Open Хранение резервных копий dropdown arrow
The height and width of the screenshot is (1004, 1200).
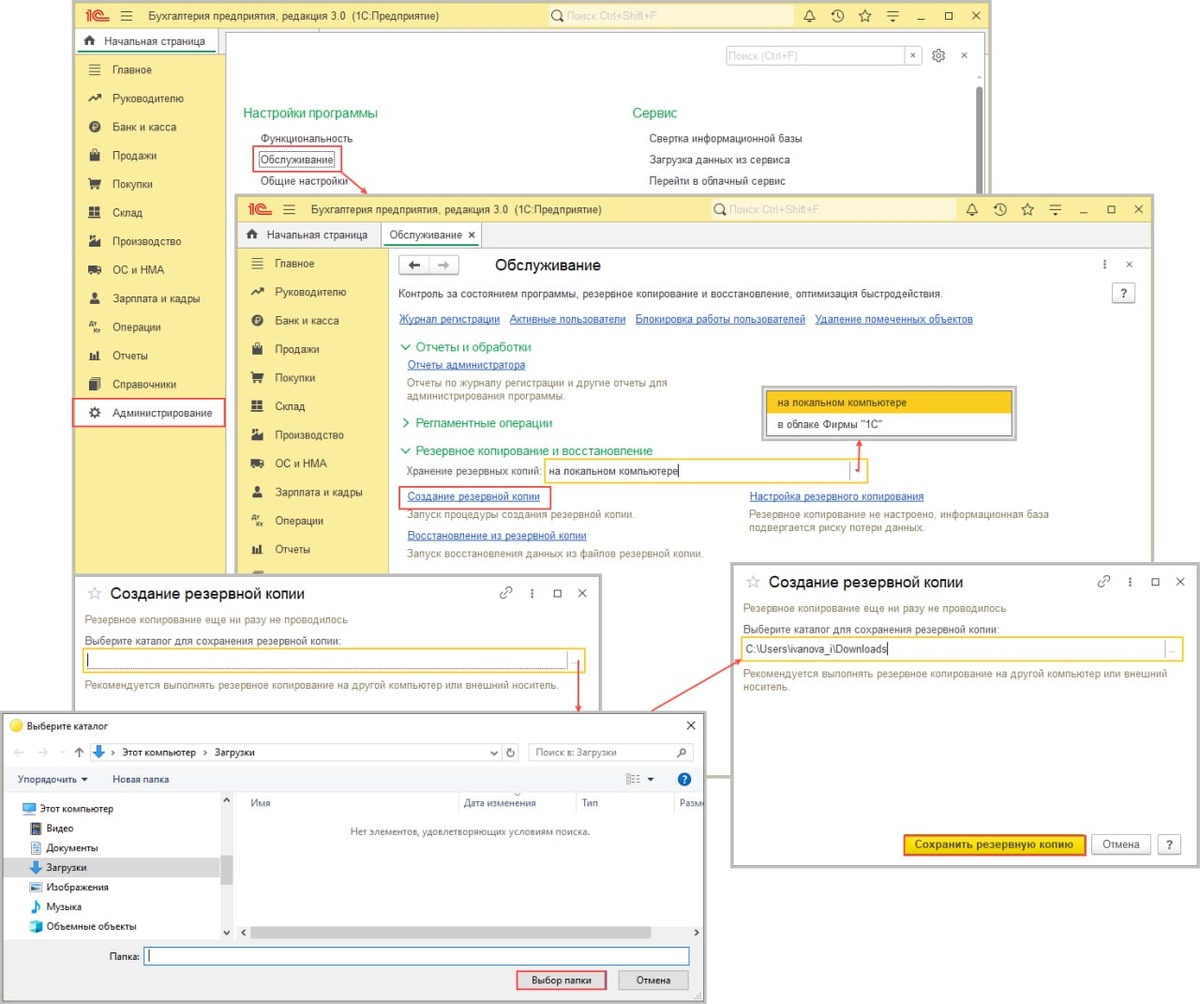[x=858, y=470]
